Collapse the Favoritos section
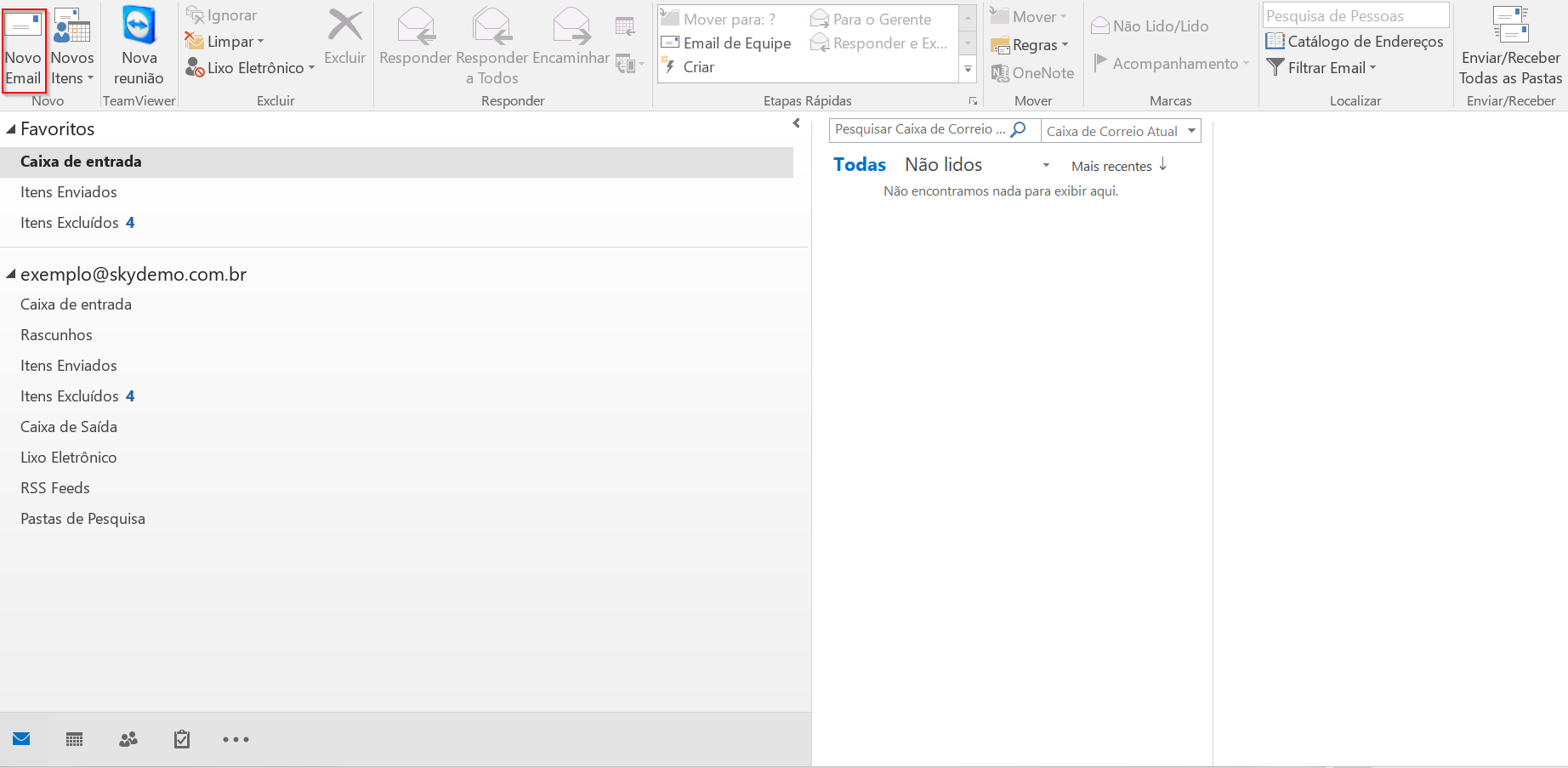The height and width of the screenshot is (768, 1568). tap(11, 129)
